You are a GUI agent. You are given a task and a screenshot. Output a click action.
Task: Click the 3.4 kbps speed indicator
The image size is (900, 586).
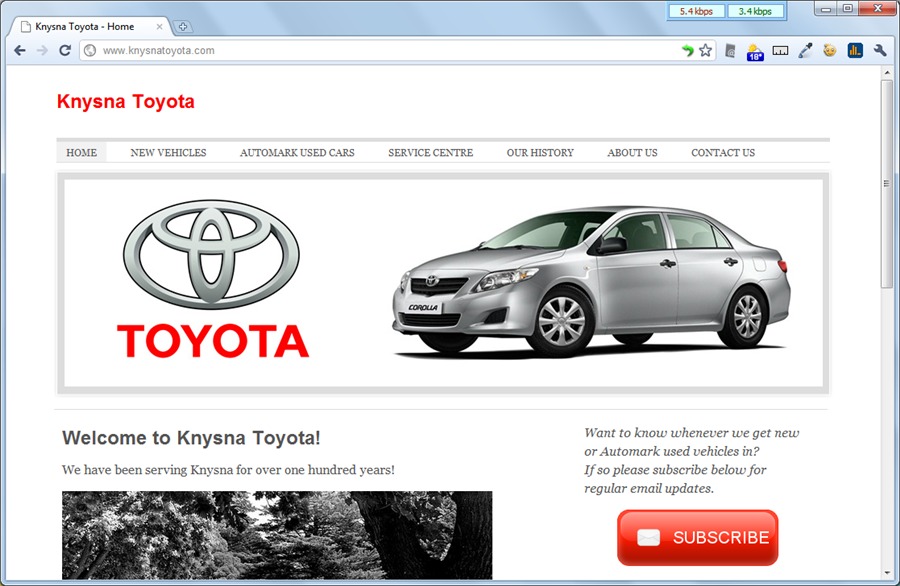pos(755,11)
